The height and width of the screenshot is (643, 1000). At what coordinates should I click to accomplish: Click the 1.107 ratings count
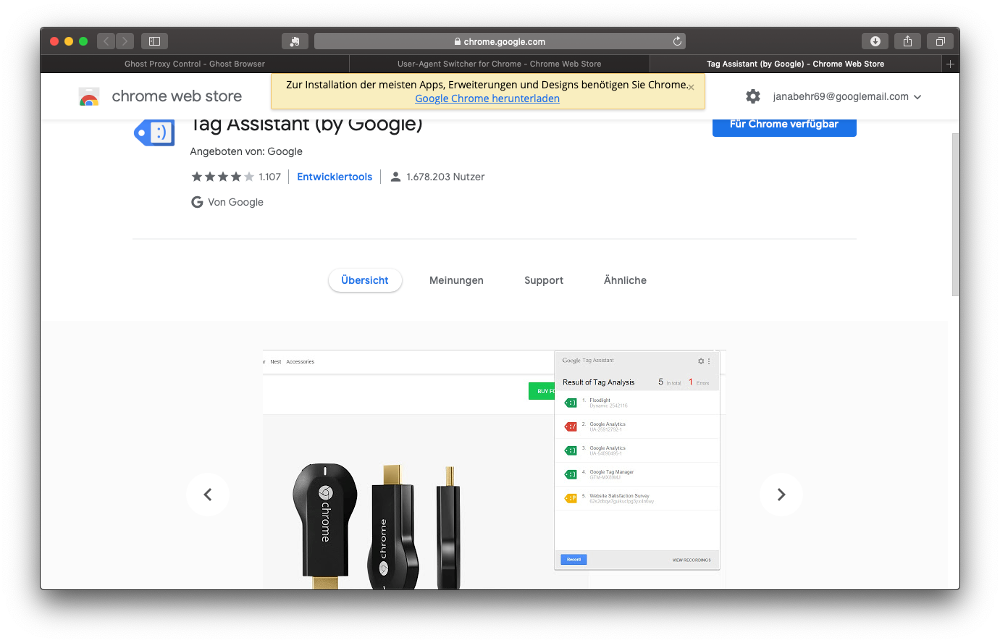tap(270, 177)
